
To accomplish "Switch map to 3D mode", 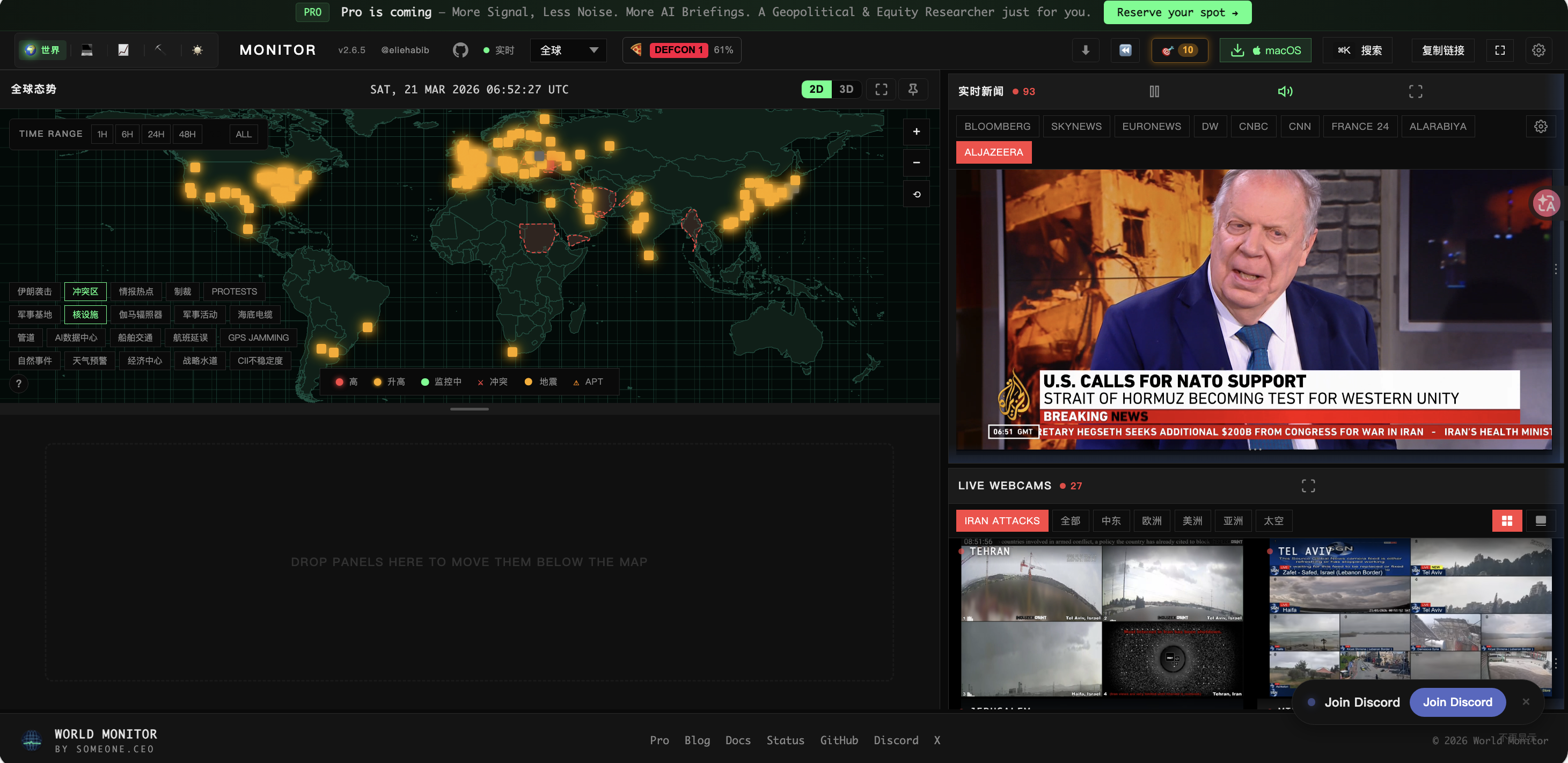I will coord(846,90).
